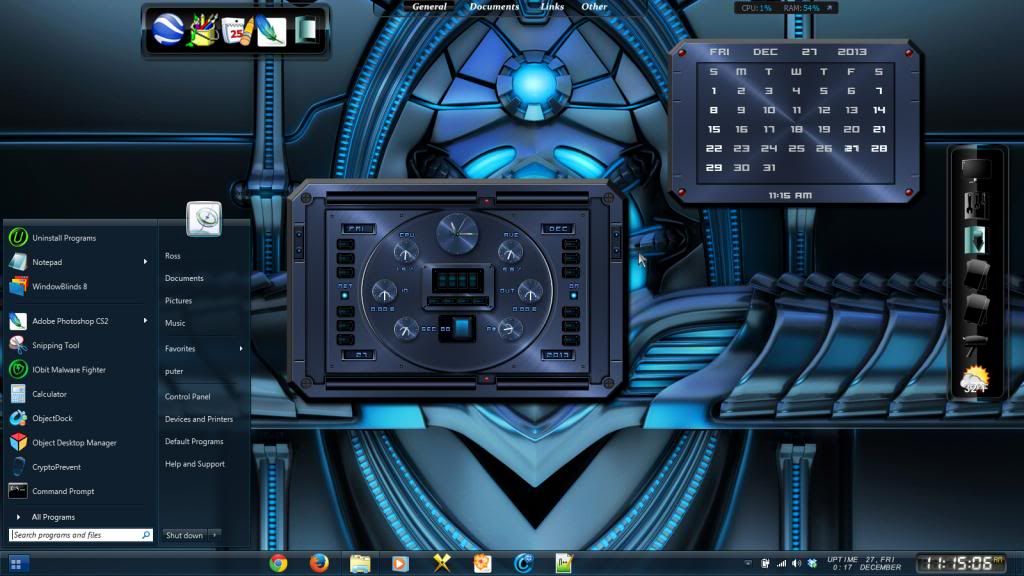Open the Other tab at top

[594, 7]
